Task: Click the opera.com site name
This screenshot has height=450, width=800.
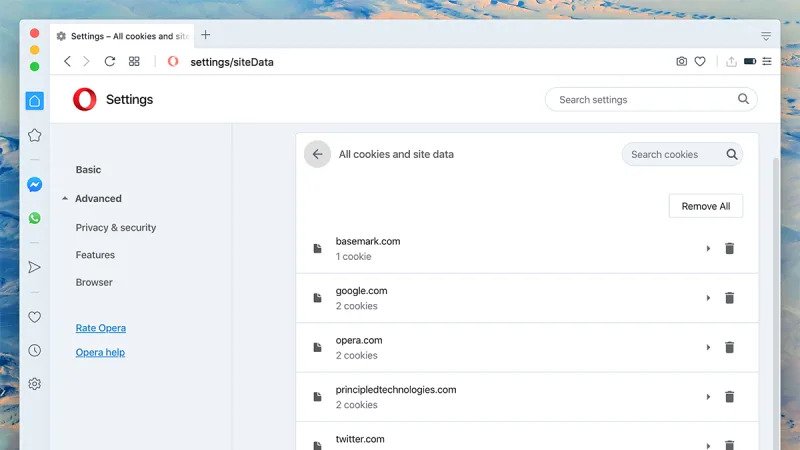Action: pos(359,340)
